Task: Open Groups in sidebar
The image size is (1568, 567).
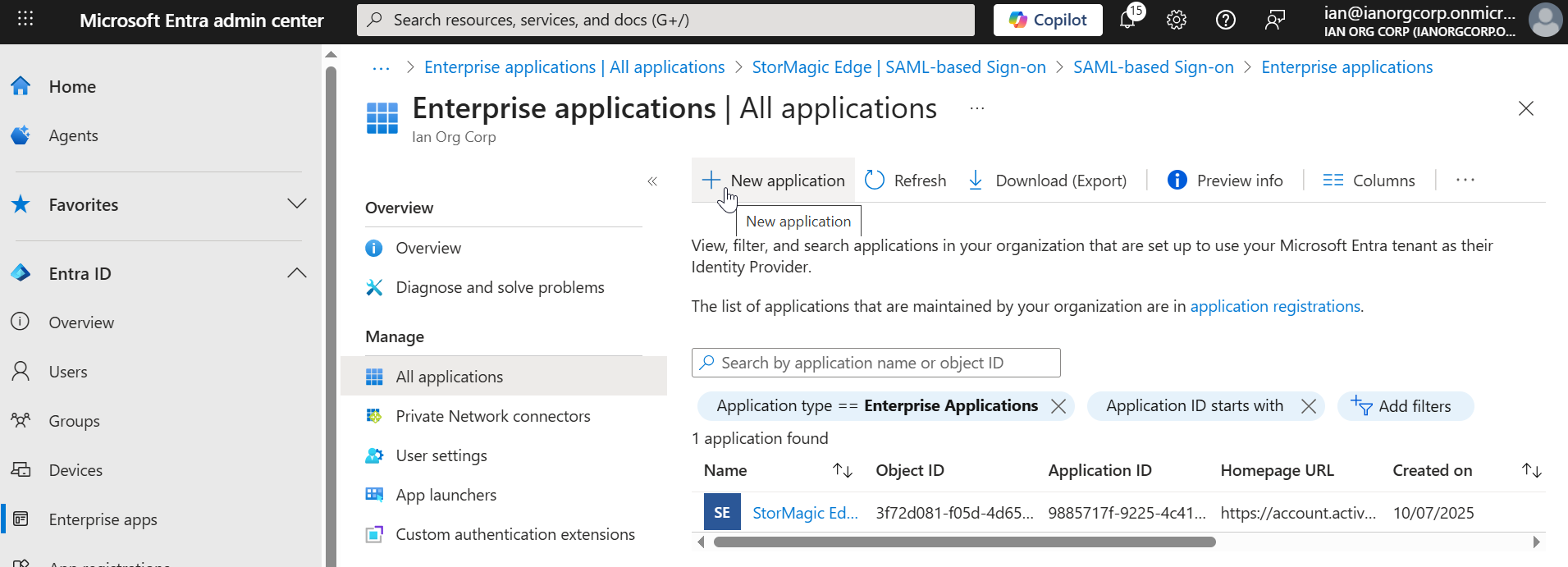Action: [x=74, y=421]
